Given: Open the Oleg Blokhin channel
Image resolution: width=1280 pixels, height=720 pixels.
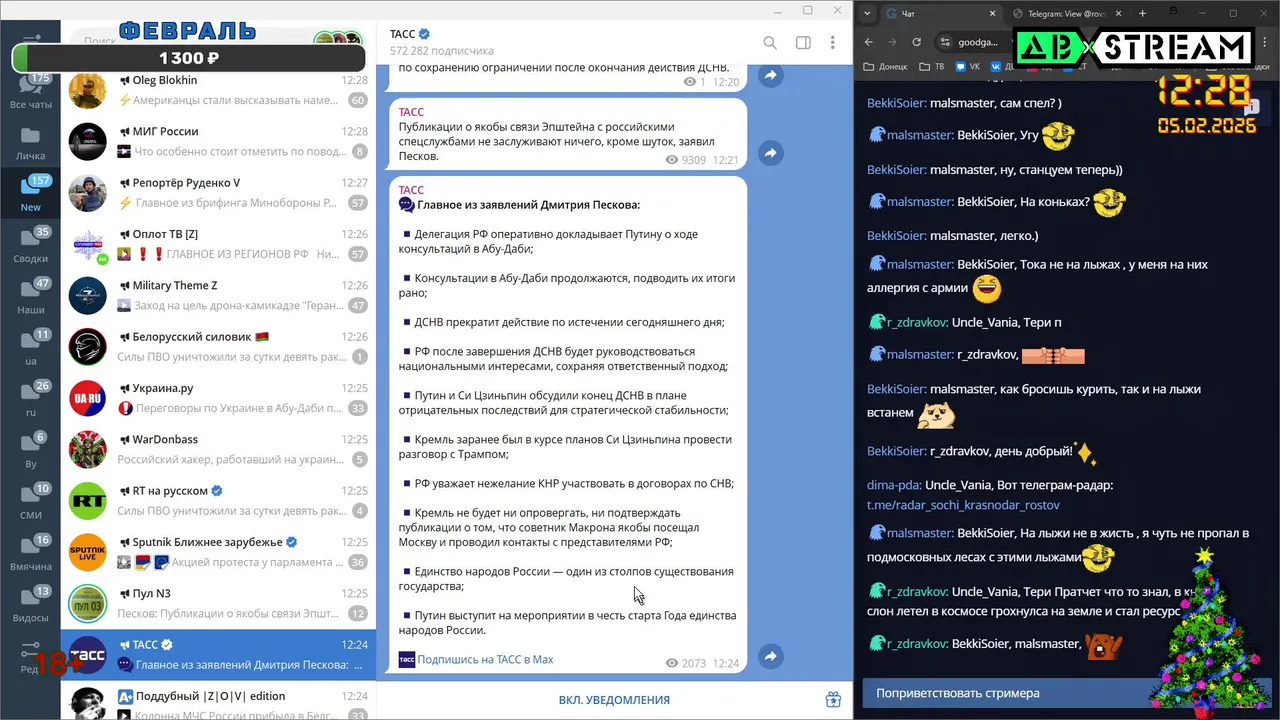Looking at the screenshot, I should pos(218,90).
